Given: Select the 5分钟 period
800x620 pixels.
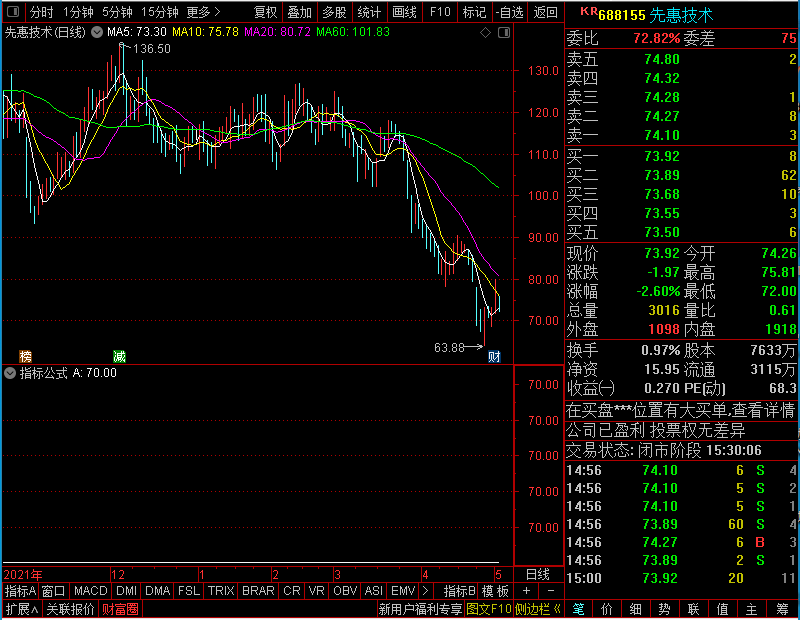Looking at the screenshot, I should (x=117, y=12).
